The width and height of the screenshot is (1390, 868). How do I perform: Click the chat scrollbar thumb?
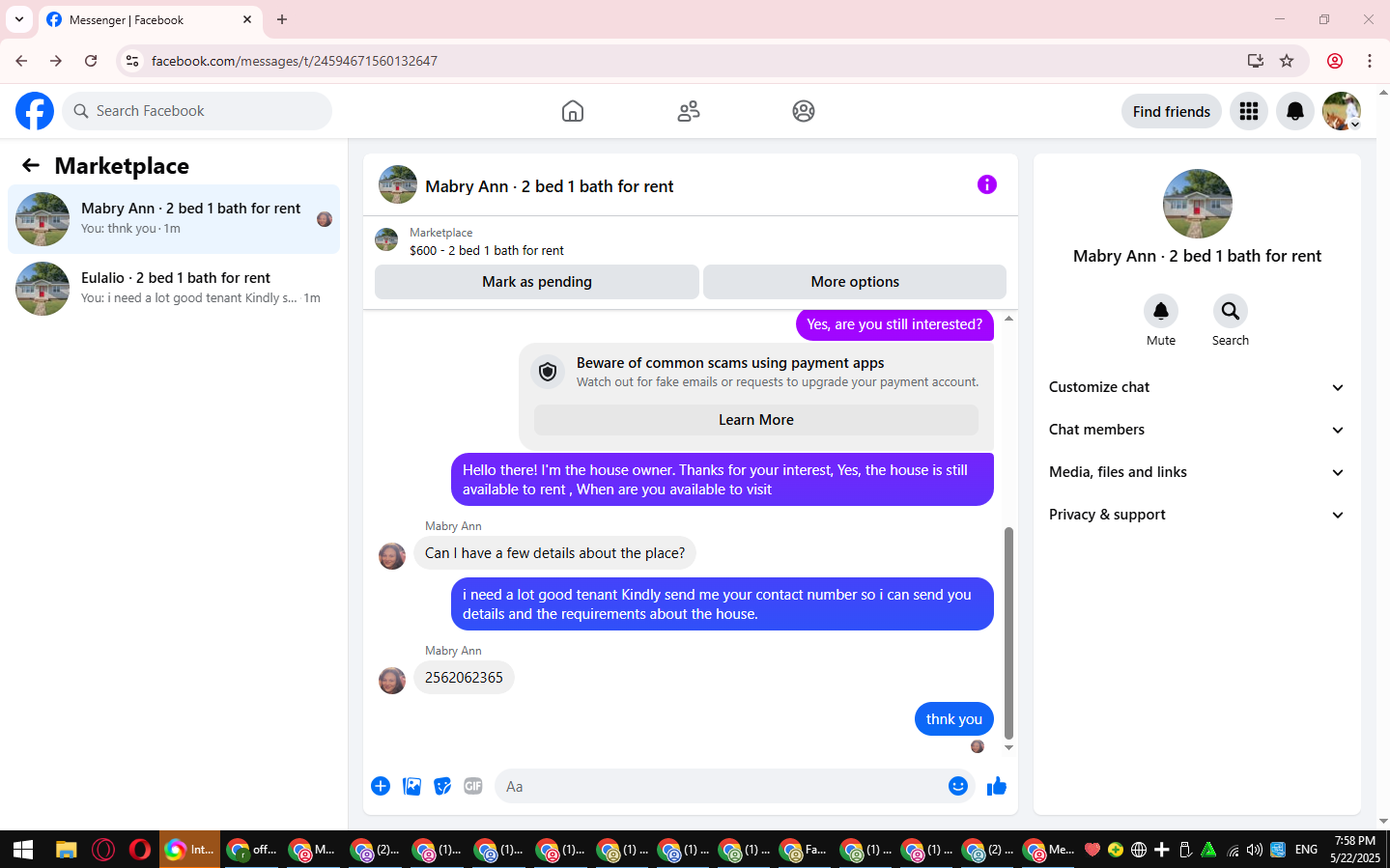(1008, 632)
